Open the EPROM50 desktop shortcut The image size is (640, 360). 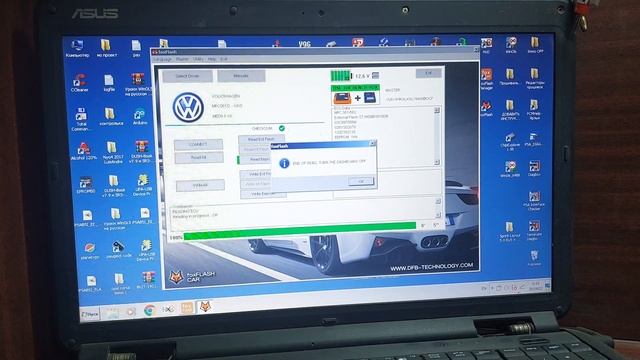pyautogui.click(x=86, y=184)
